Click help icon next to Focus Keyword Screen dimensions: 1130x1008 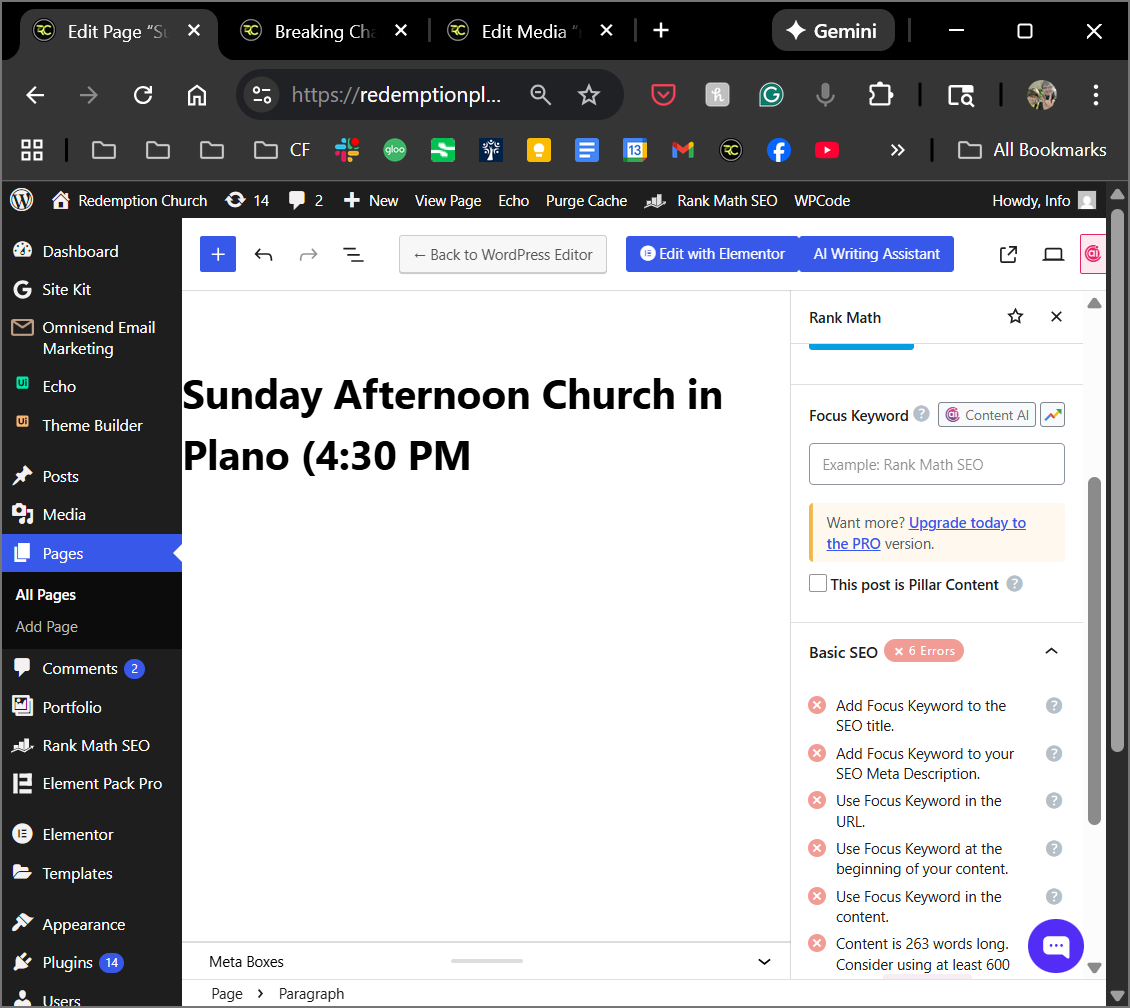coord(921,414)
